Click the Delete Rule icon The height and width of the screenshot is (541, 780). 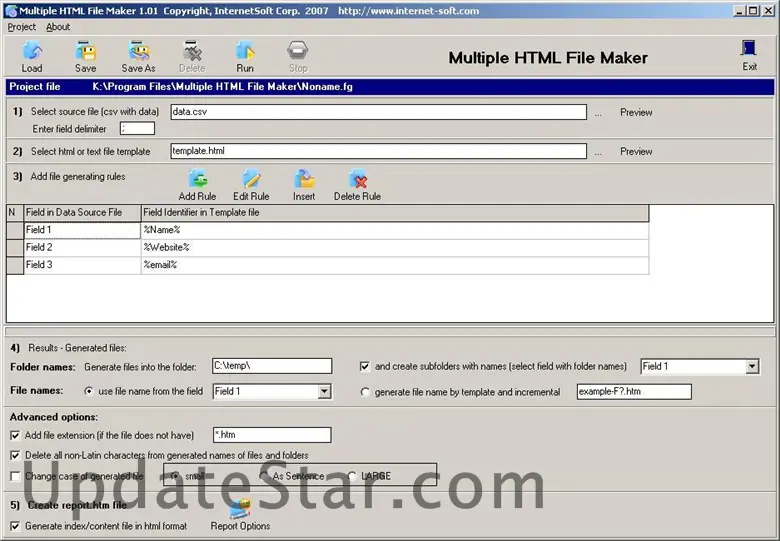pyautogui.click(x=358, y=179)
